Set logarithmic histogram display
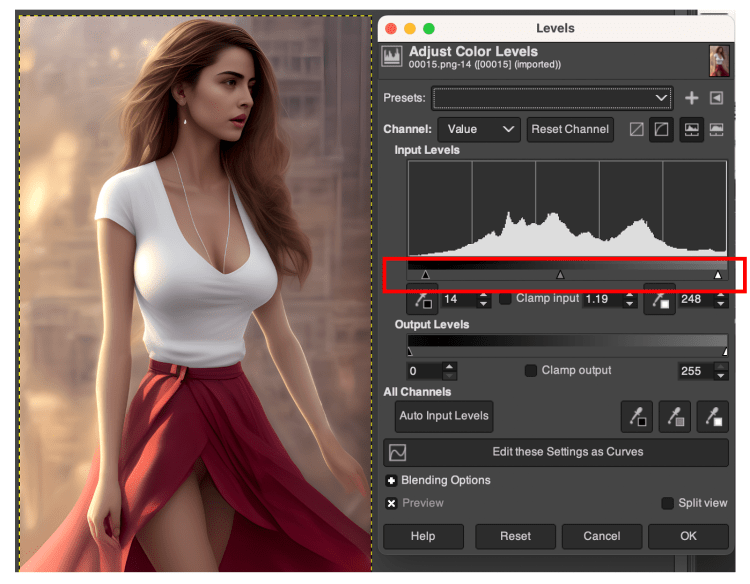Screen dimensions: 750x584 tap(716, 129)
